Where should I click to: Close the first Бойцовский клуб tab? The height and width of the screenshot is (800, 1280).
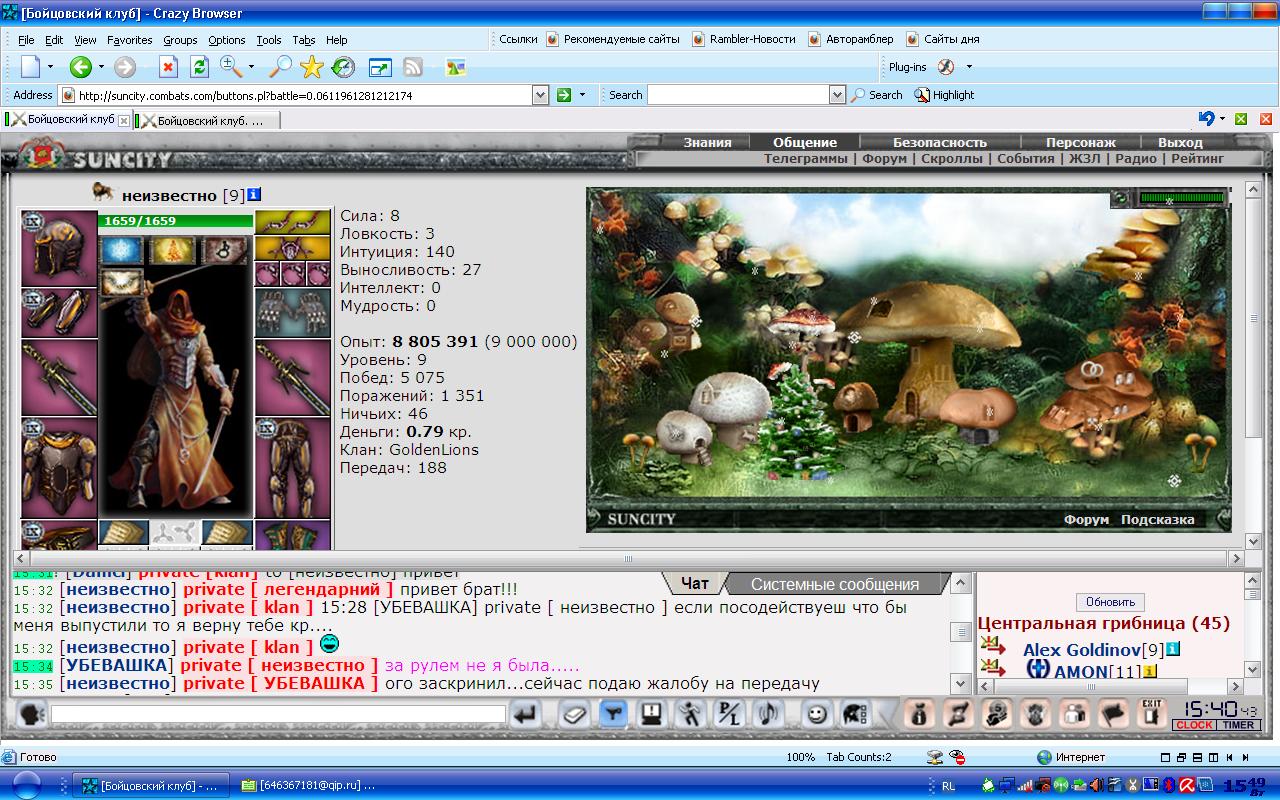click(x=124, y=120)
